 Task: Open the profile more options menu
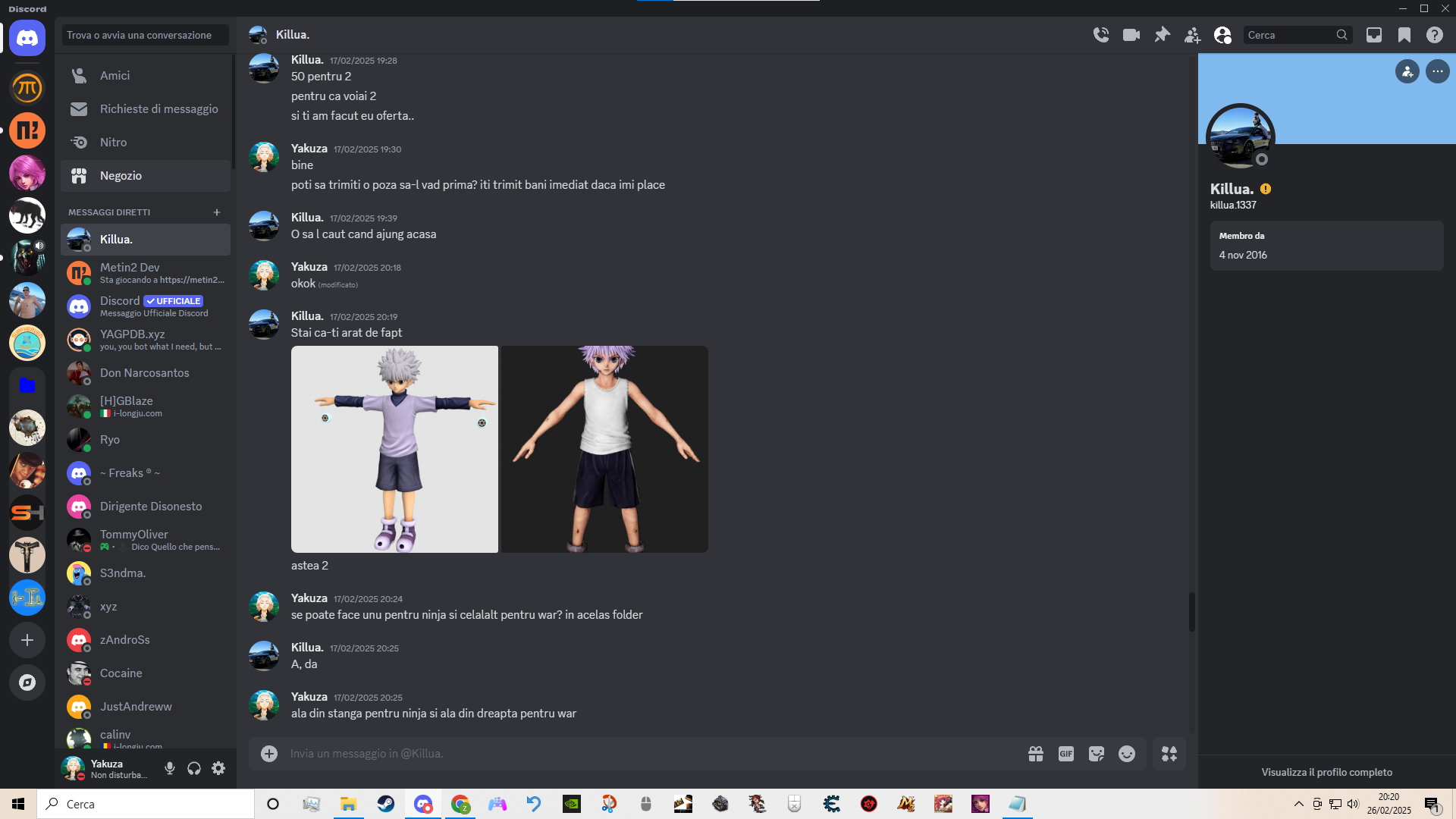1438,71
